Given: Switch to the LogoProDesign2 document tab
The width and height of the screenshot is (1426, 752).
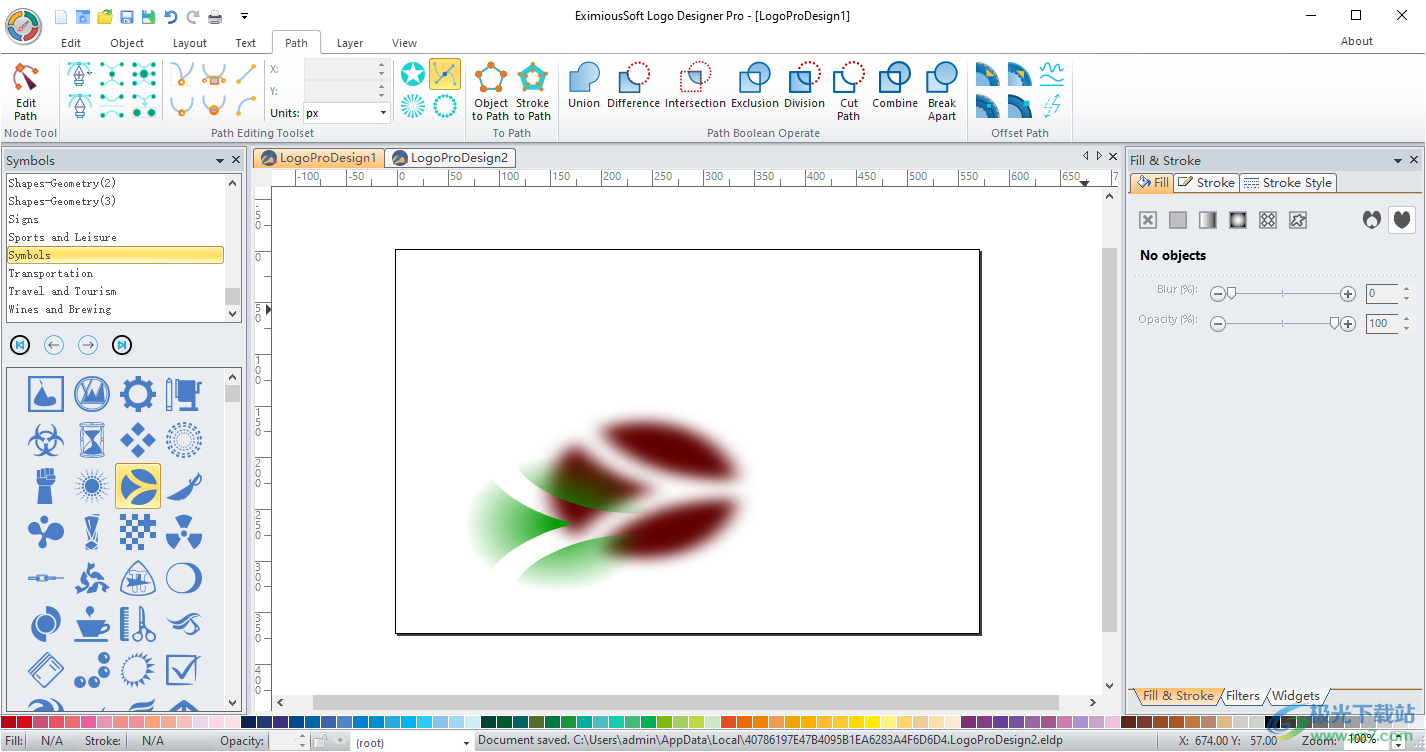Looking at the screenshot, I should click(450, 157).
